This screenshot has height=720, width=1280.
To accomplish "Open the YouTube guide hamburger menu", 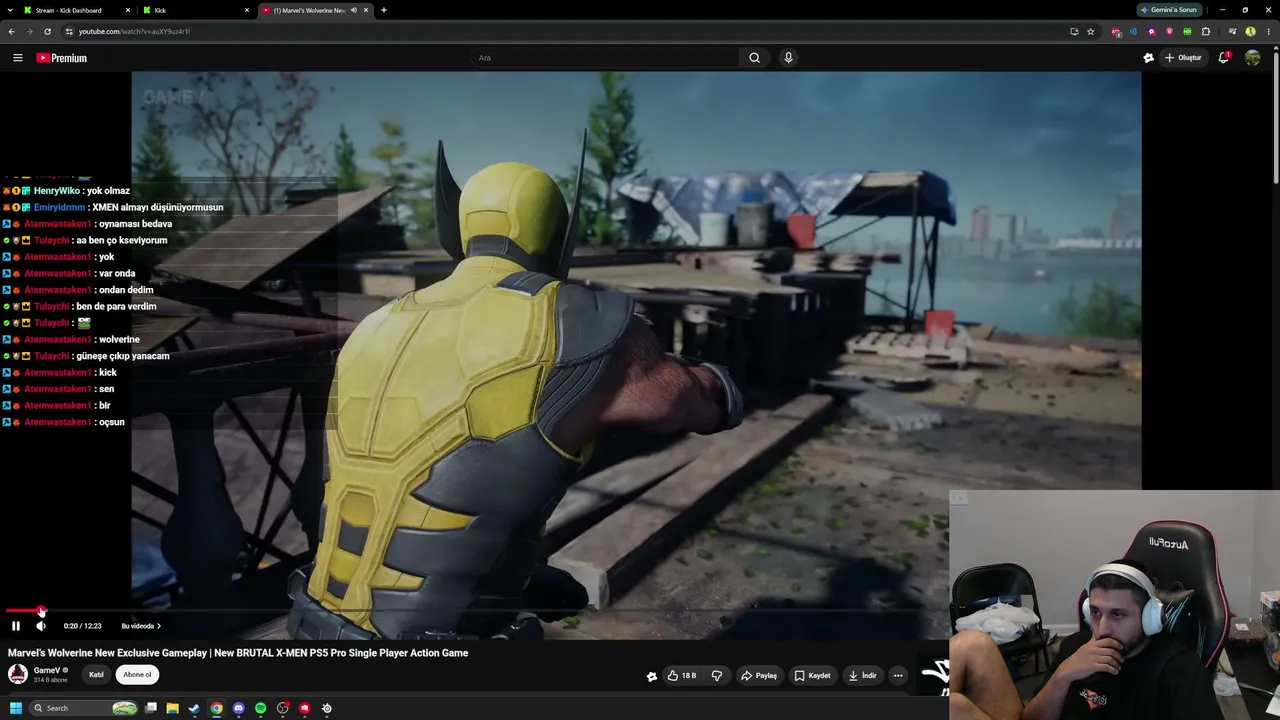I will (18, 58).
